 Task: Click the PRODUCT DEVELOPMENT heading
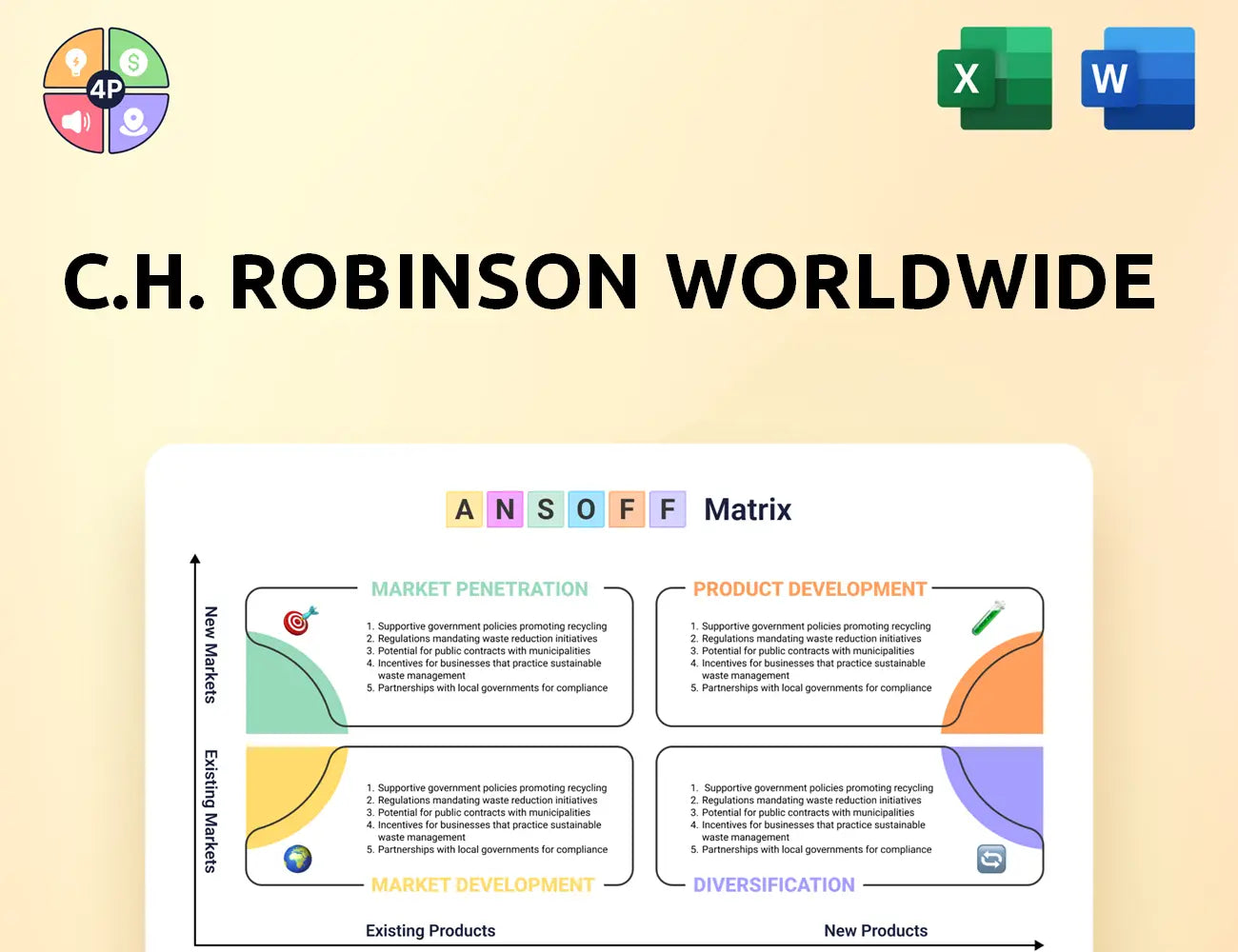pos(809,589)
